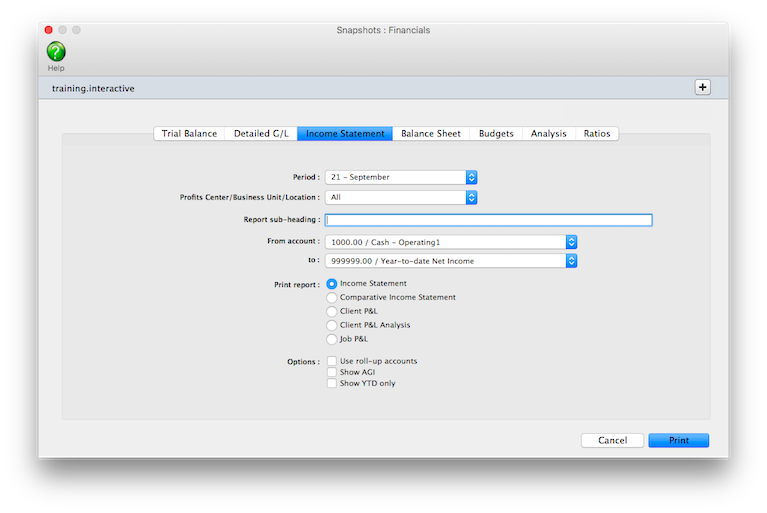
Task: Switch to the Ratios tab
Action: 597,133
